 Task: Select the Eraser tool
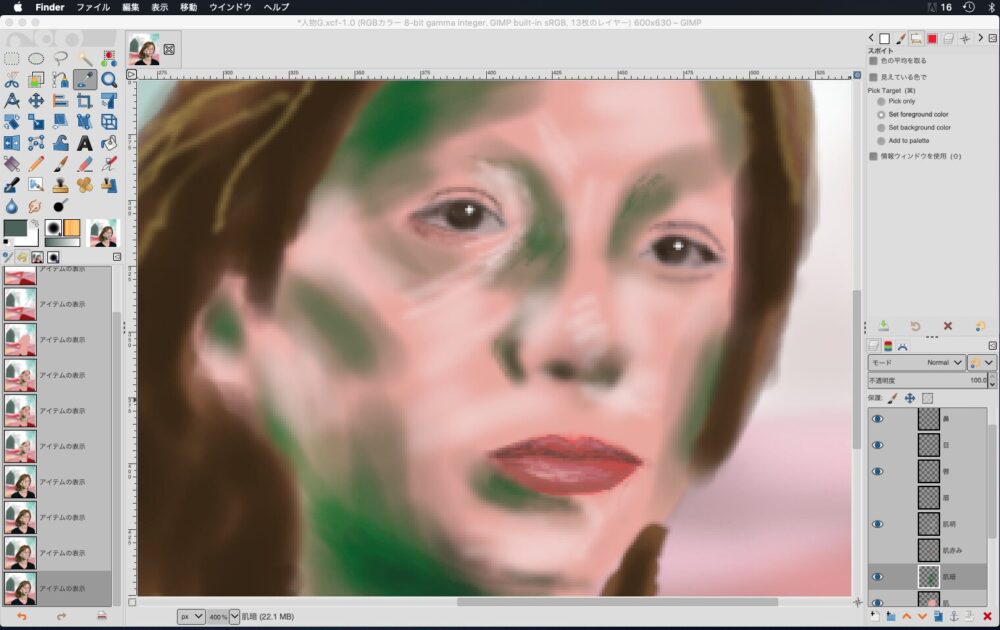[85, 164]
